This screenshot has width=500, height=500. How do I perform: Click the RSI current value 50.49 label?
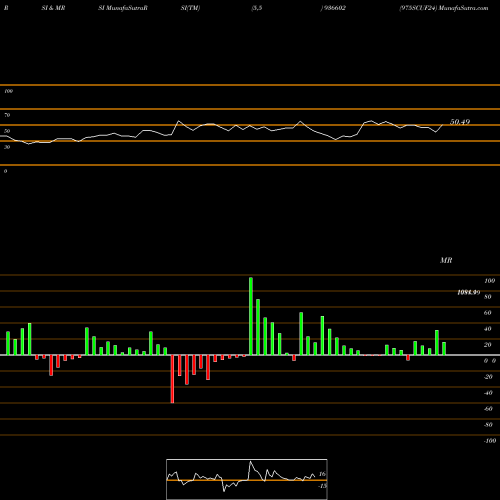pyautogui.click(x=460, y=122)
